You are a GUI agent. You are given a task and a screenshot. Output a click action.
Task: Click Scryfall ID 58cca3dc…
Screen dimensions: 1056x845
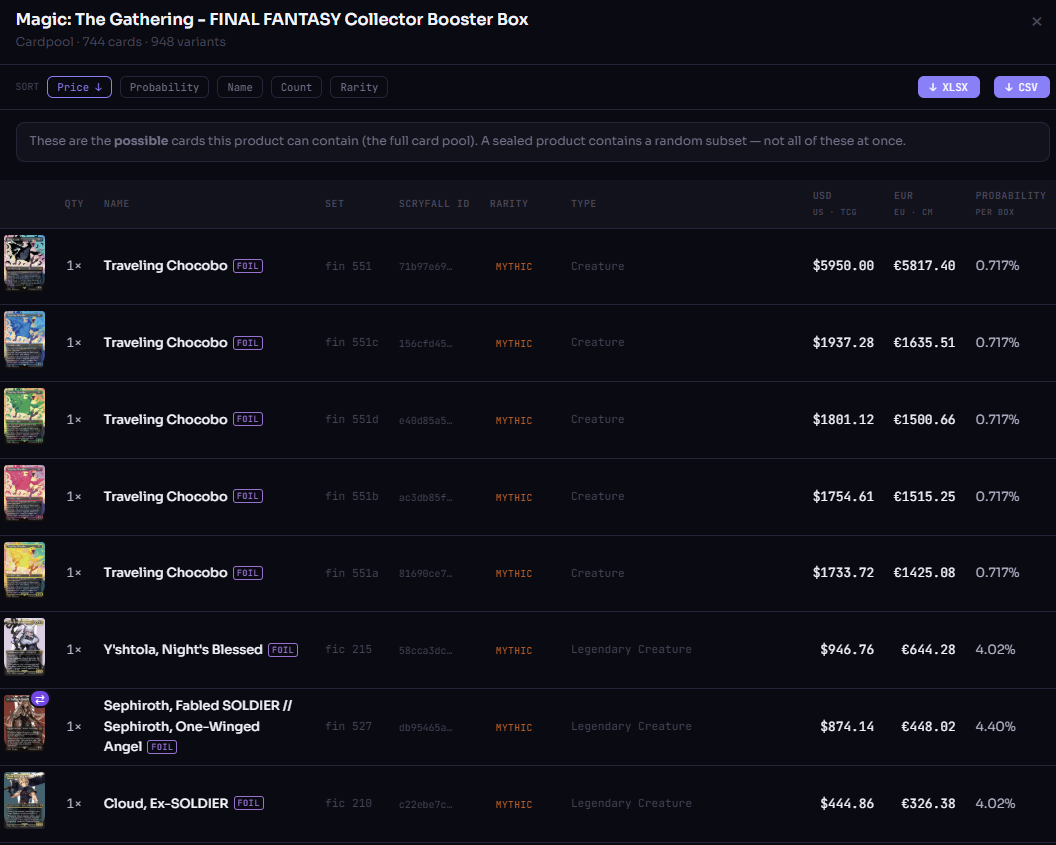(425, 650)
